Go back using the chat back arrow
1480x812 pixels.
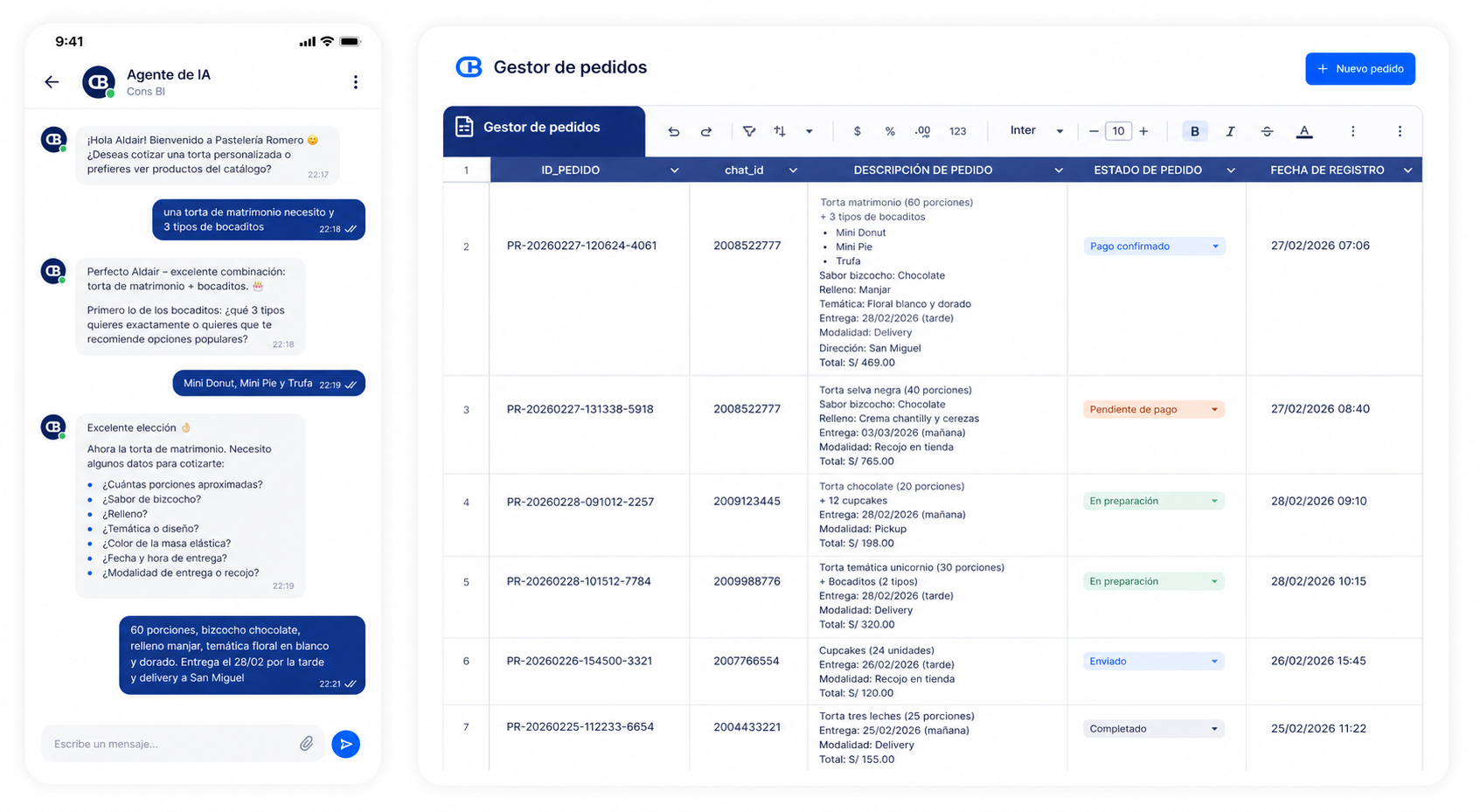[x=52, y=82]
